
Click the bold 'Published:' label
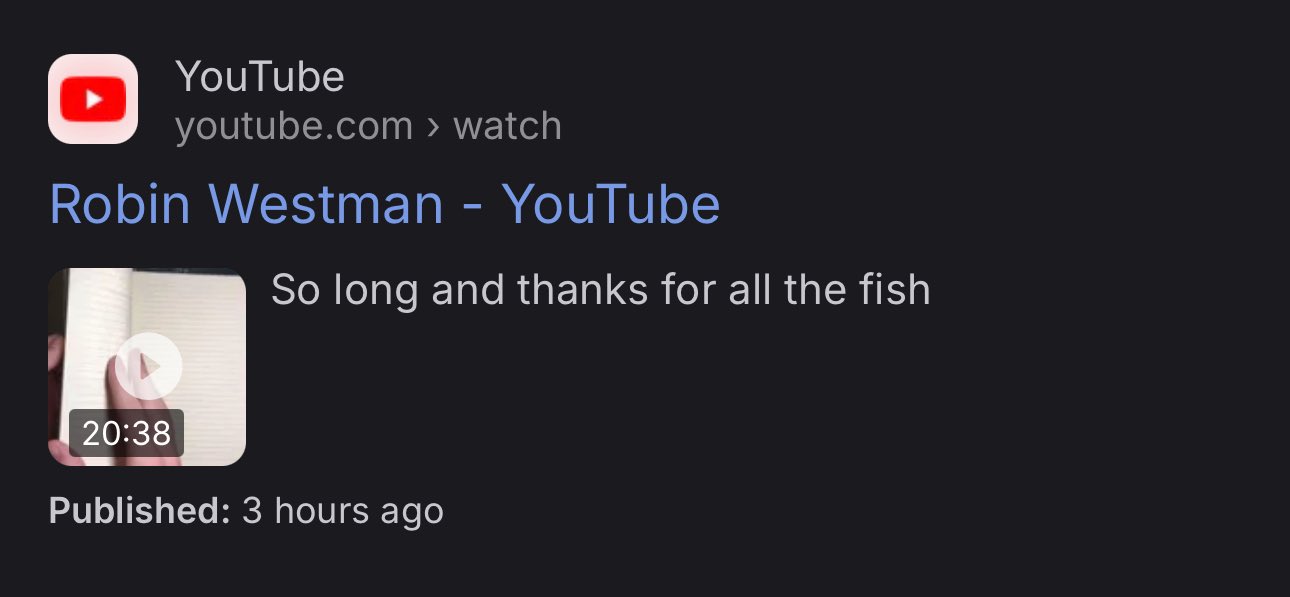(140, 511)
